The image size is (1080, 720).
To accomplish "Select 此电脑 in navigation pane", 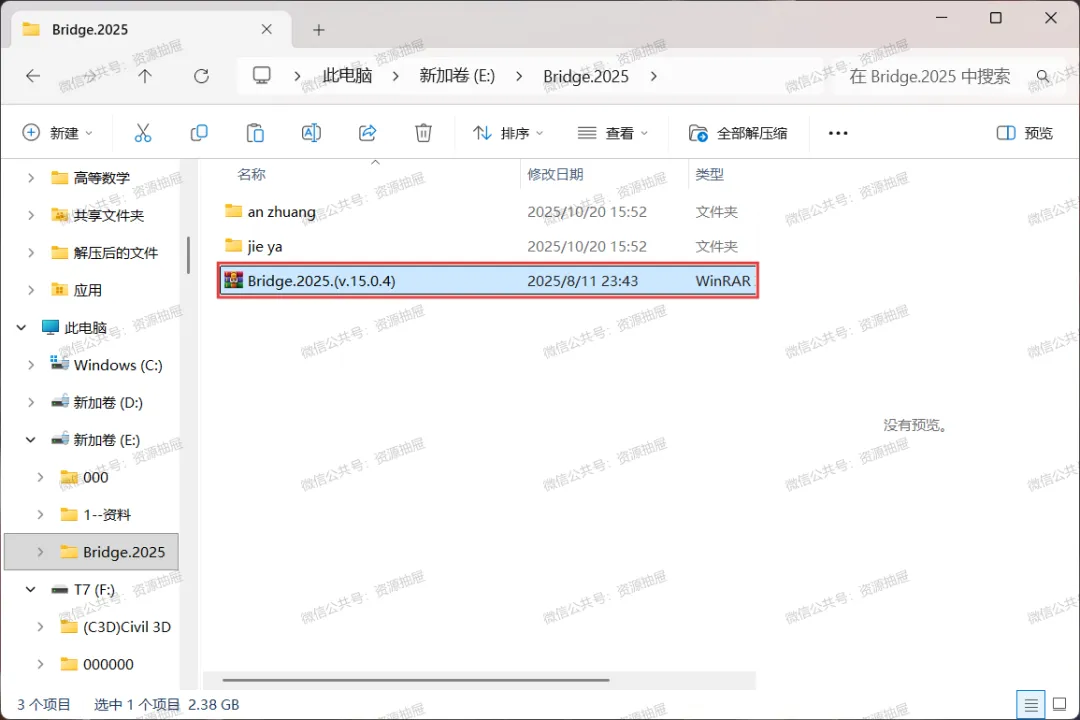I will pos(85,327).
